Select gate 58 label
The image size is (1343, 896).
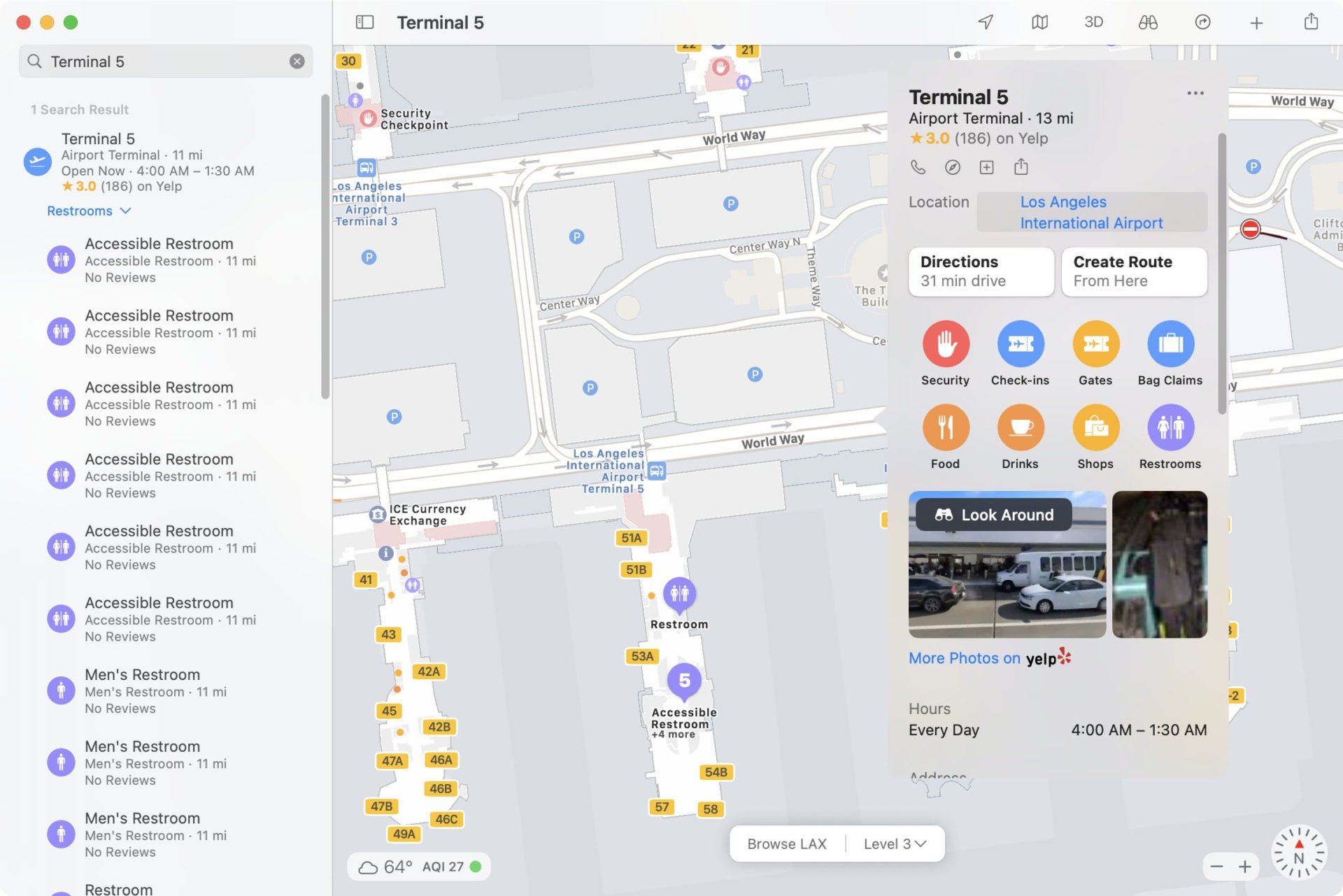click(x=711, y=809)
